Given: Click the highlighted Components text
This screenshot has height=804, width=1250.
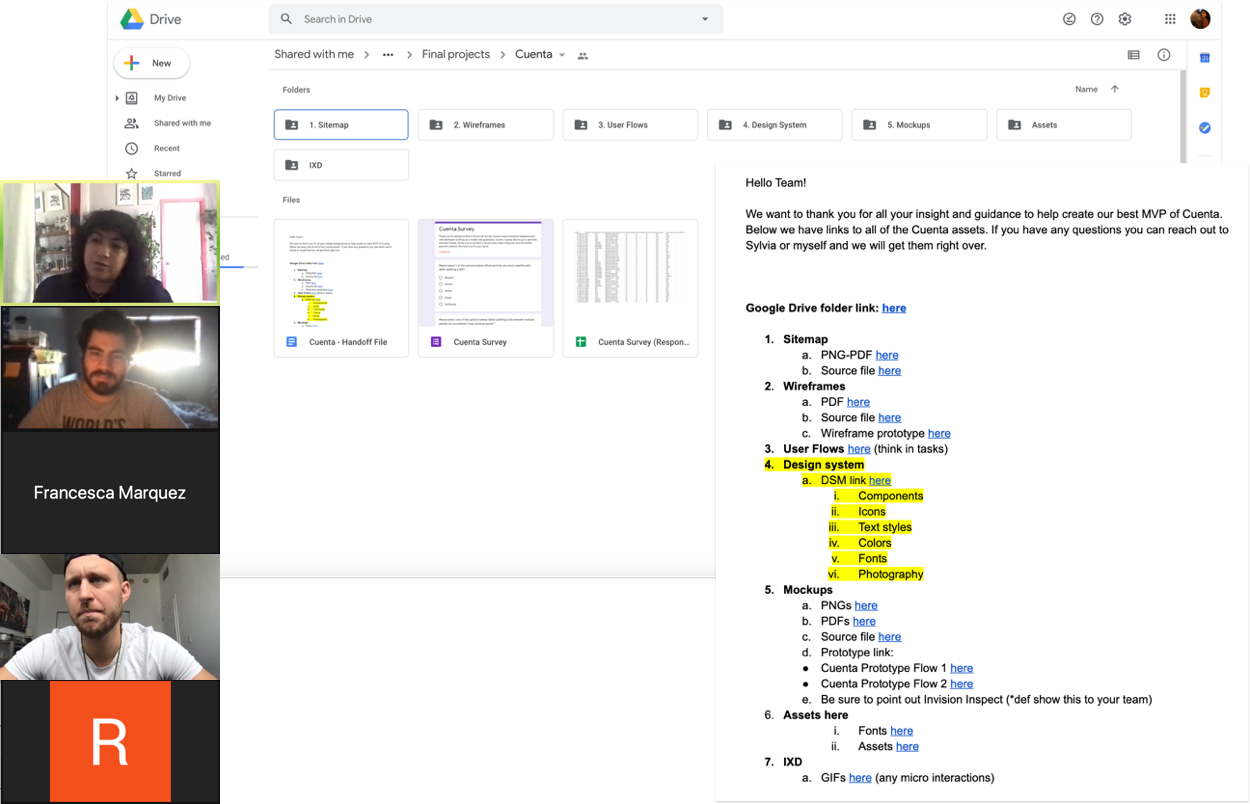Looking at the screenshot, I should [890, 496].
